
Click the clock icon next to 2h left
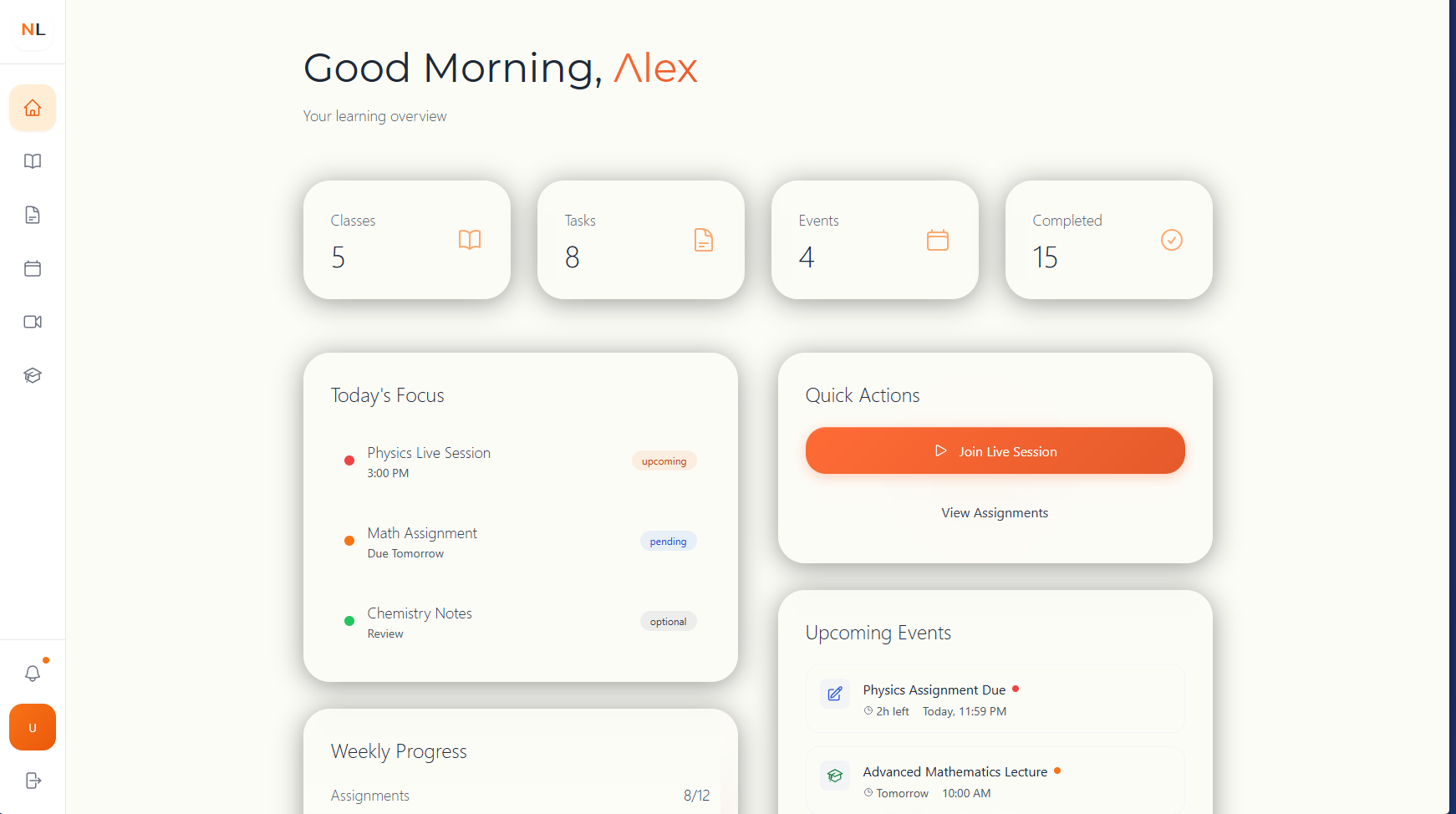pos(868,711)
